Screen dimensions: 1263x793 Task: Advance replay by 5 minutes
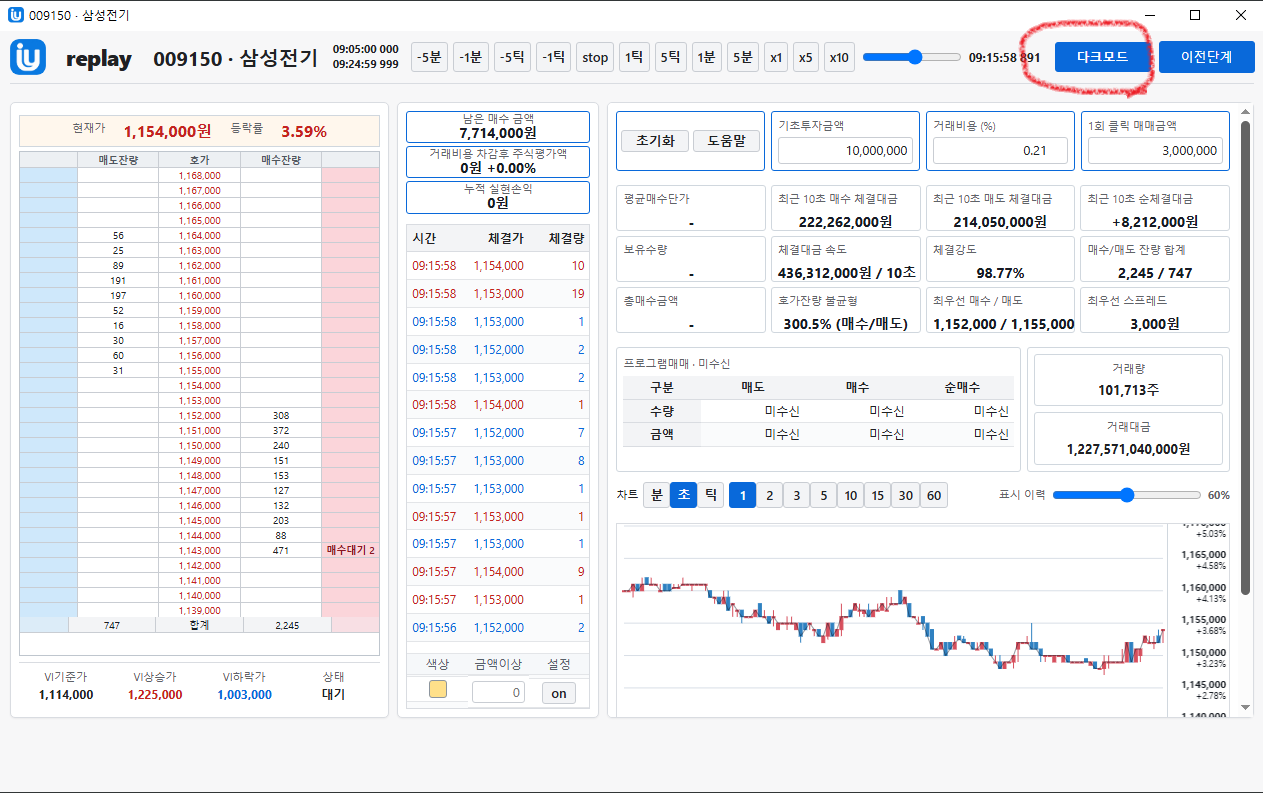pyautogui.click(x=742, y=57)
